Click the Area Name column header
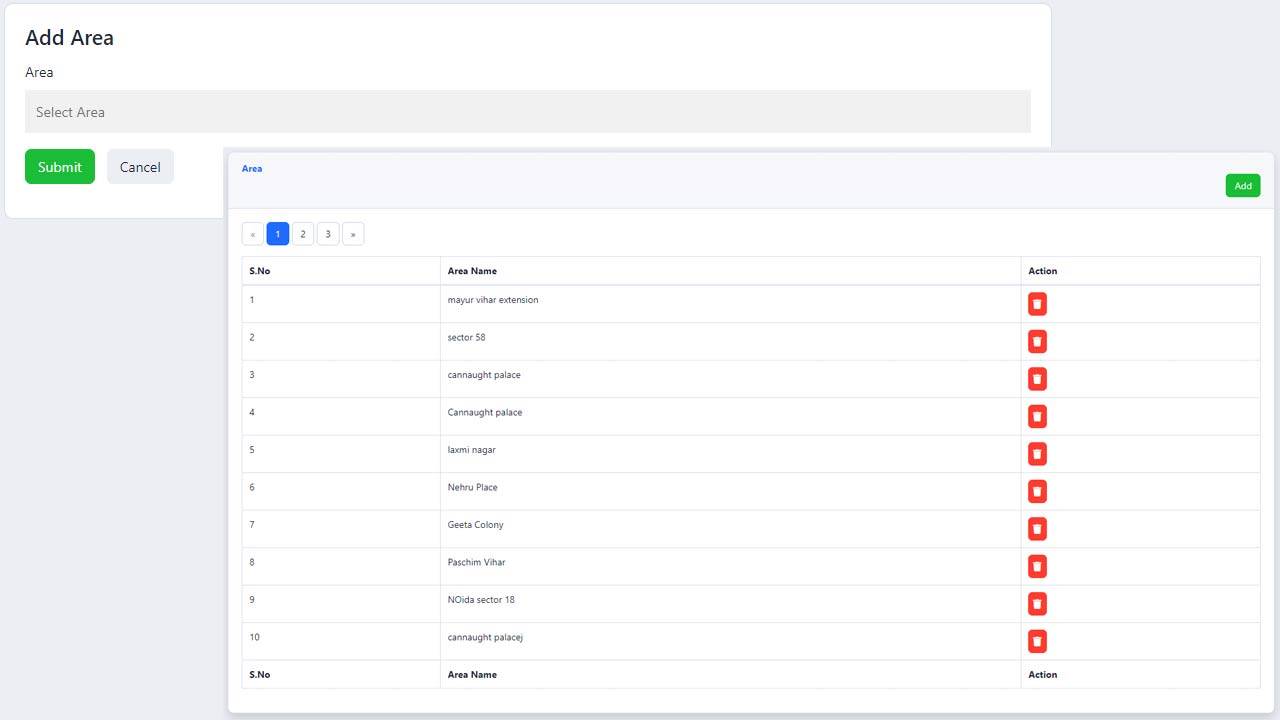Viewport: 1280px width, 720px height. point(472,271)
